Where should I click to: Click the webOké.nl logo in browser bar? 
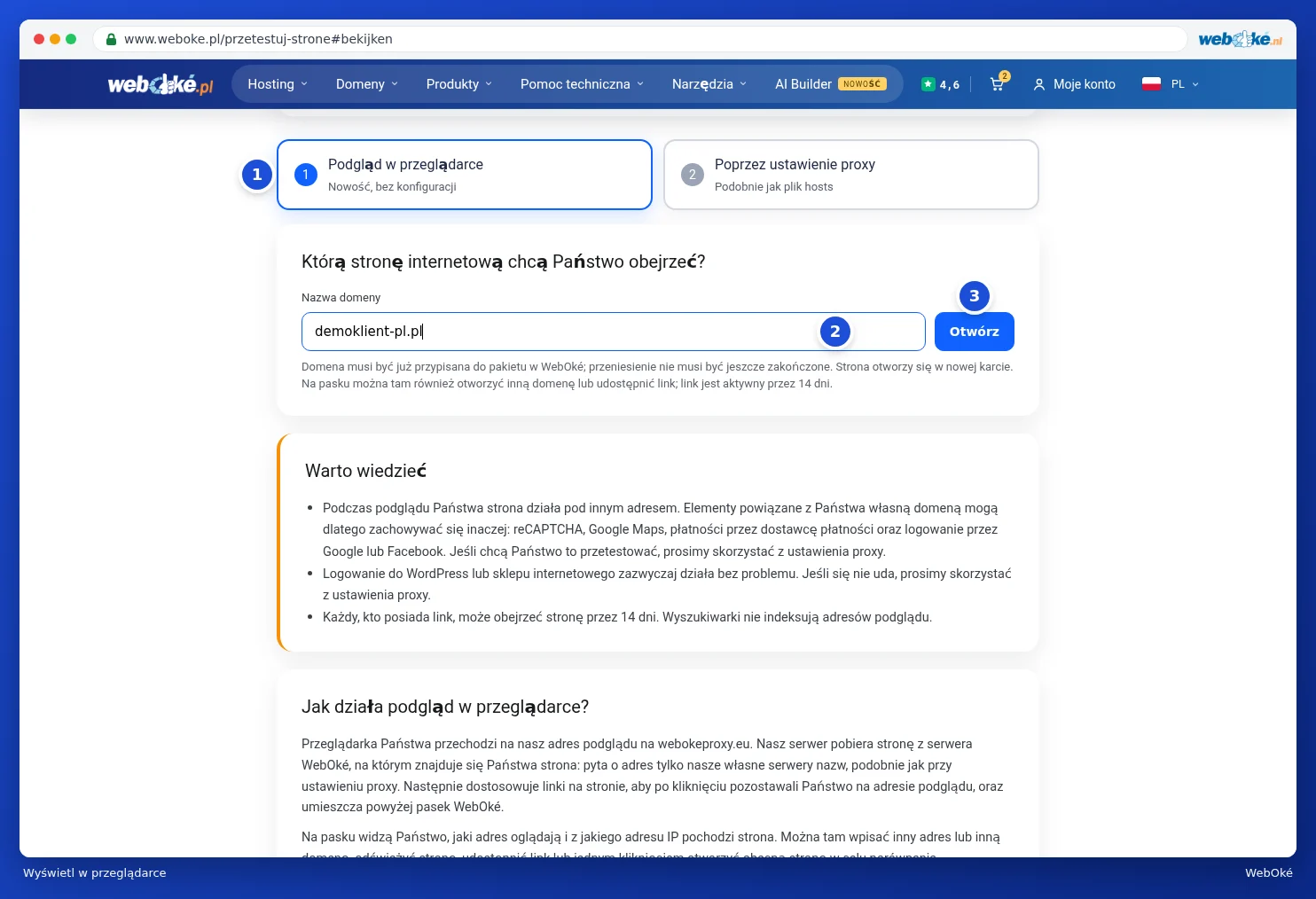point(1240,39)
